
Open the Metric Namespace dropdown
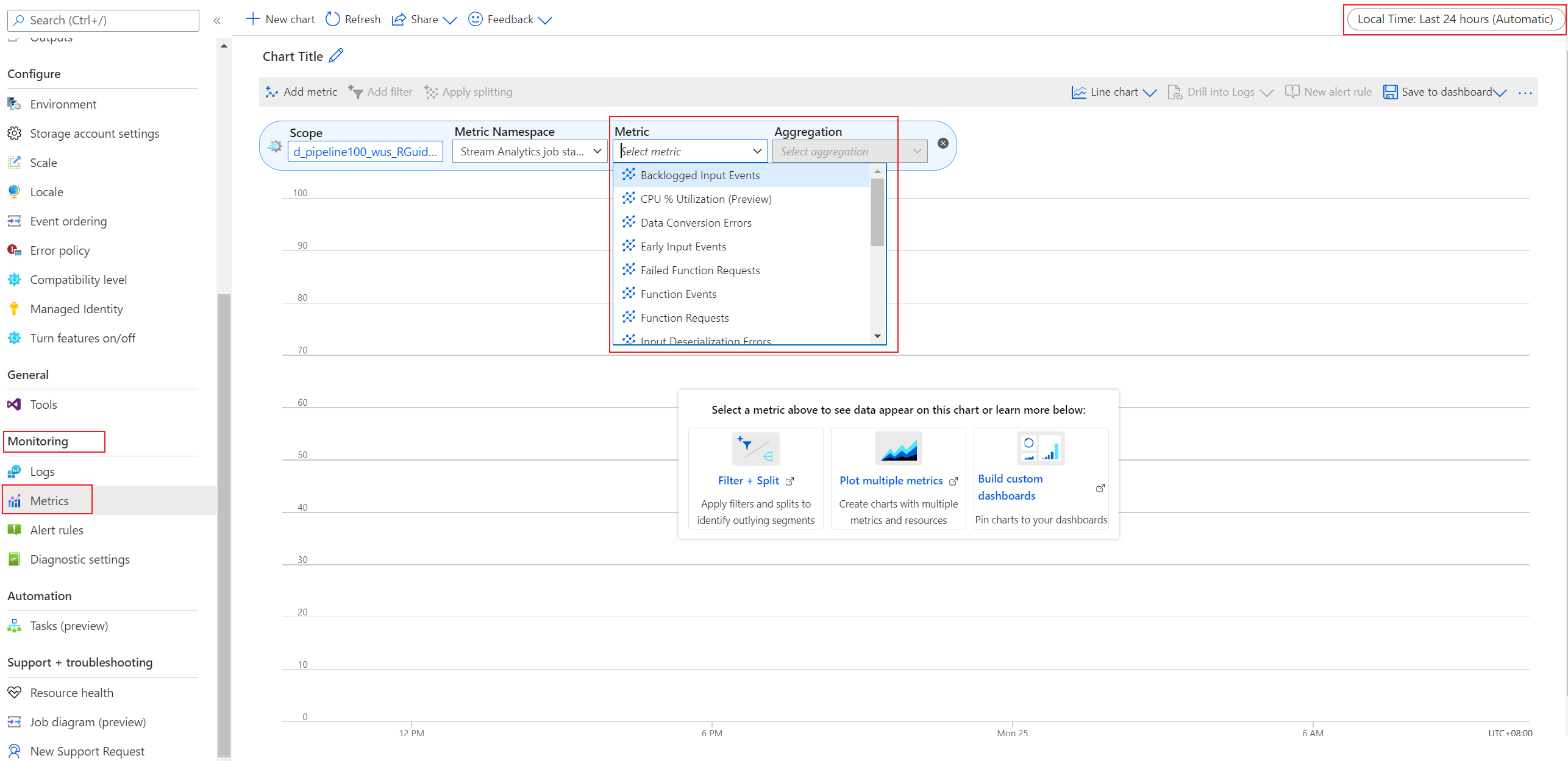coord(529,151)
